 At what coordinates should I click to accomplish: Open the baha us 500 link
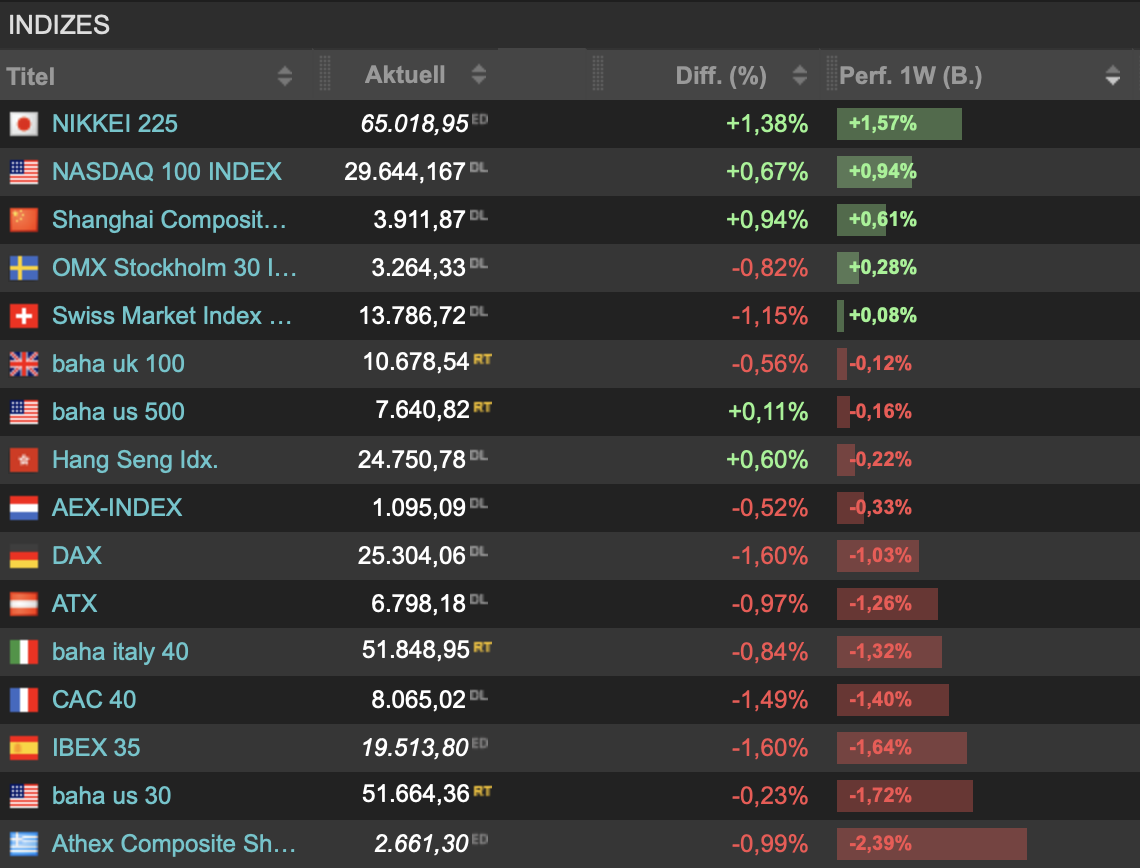pyautogui.click(x=119, y=411)
